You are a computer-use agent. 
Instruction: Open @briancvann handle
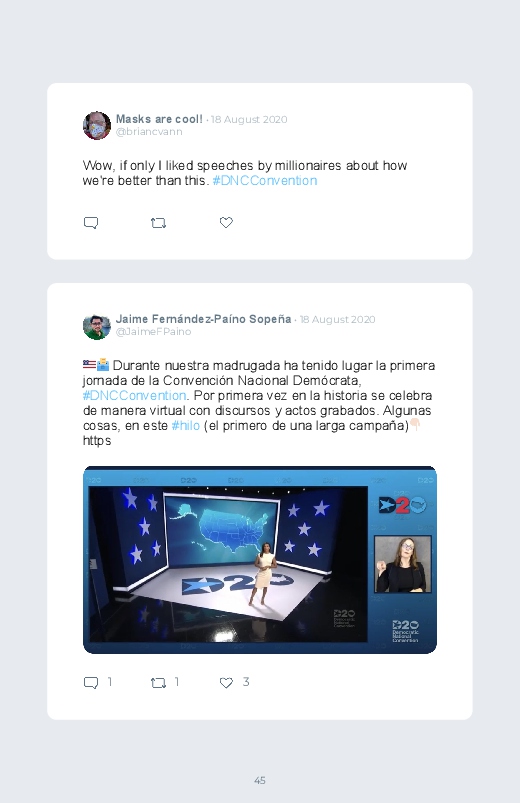click(x=149, y=132)
